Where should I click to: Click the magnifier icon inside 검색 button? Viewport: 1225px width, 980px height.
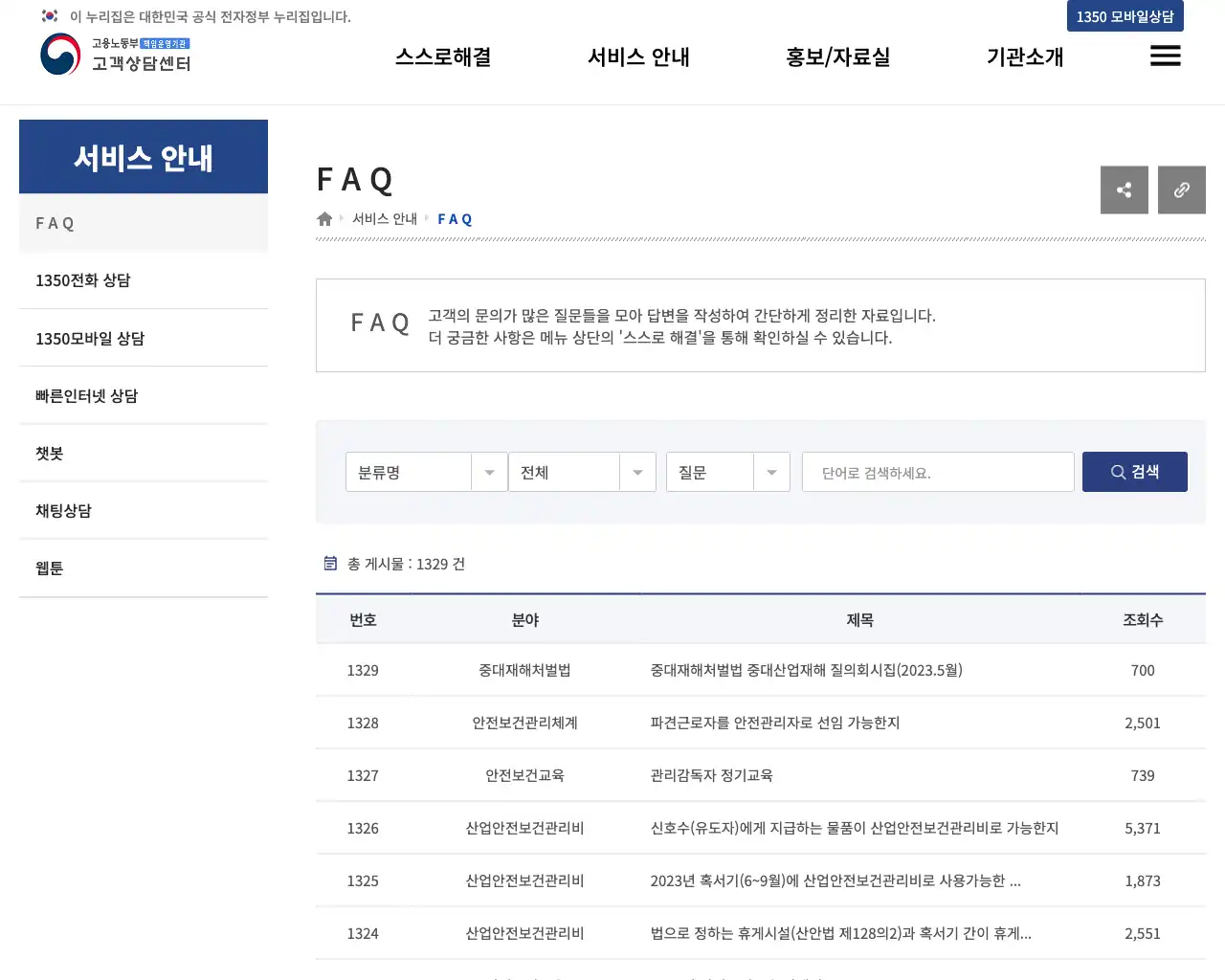click(x=1118, y=471)
